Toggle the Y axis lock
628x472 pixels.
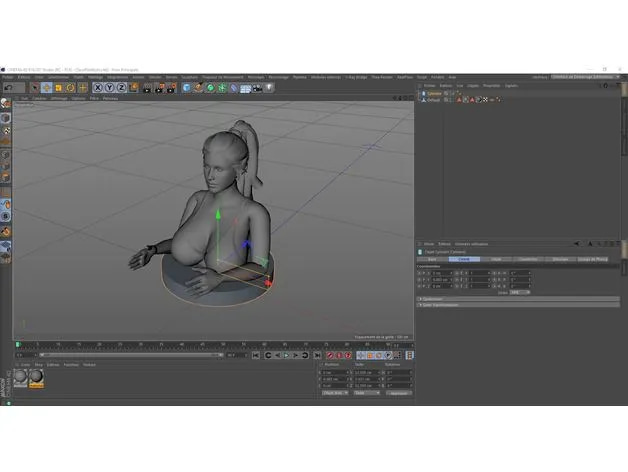(x=109, y=88)
